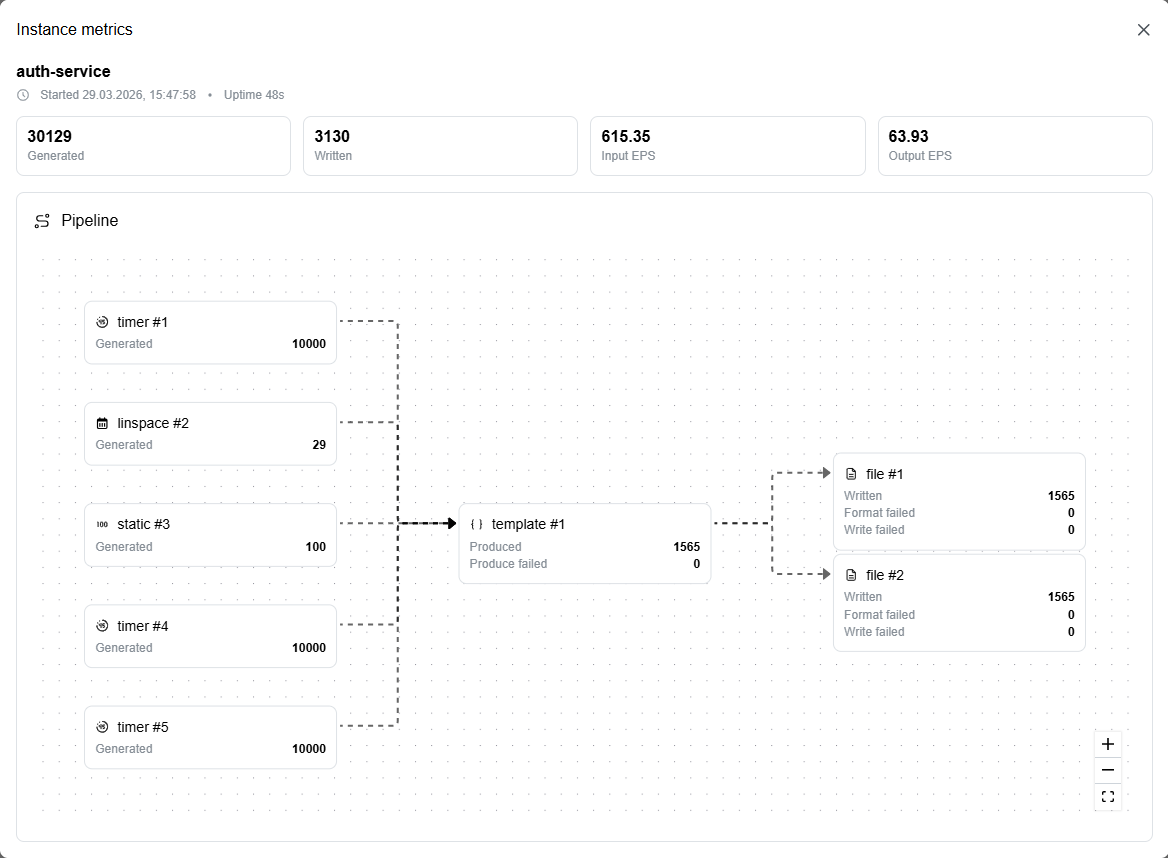Viewport: 1168px width, 858px height.
Task: Select the Written 3130 metric card
Action: pos(440,146)
